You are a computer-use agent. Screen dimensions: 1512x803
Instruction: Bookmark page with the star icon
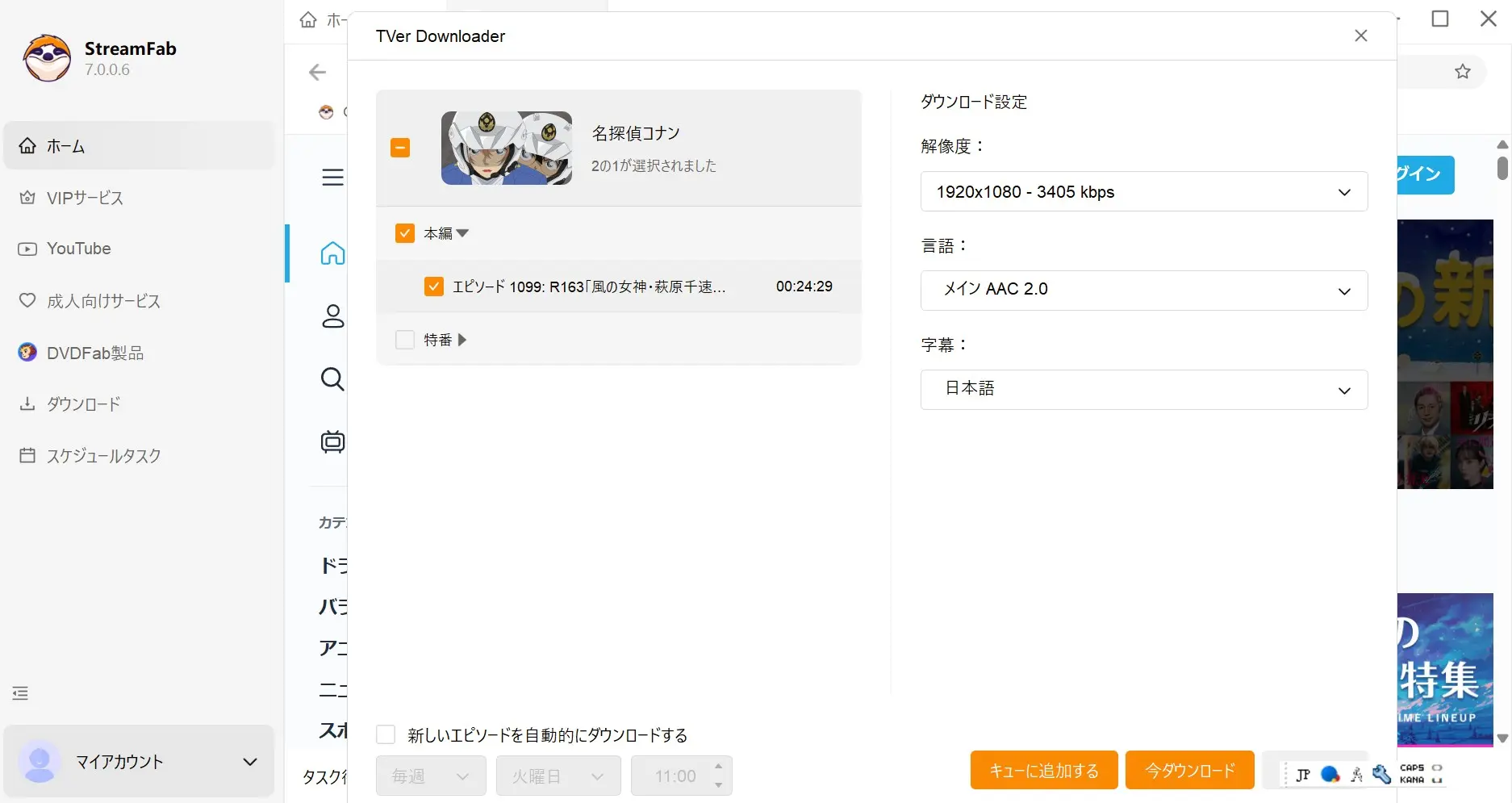tap(1463, 72)
